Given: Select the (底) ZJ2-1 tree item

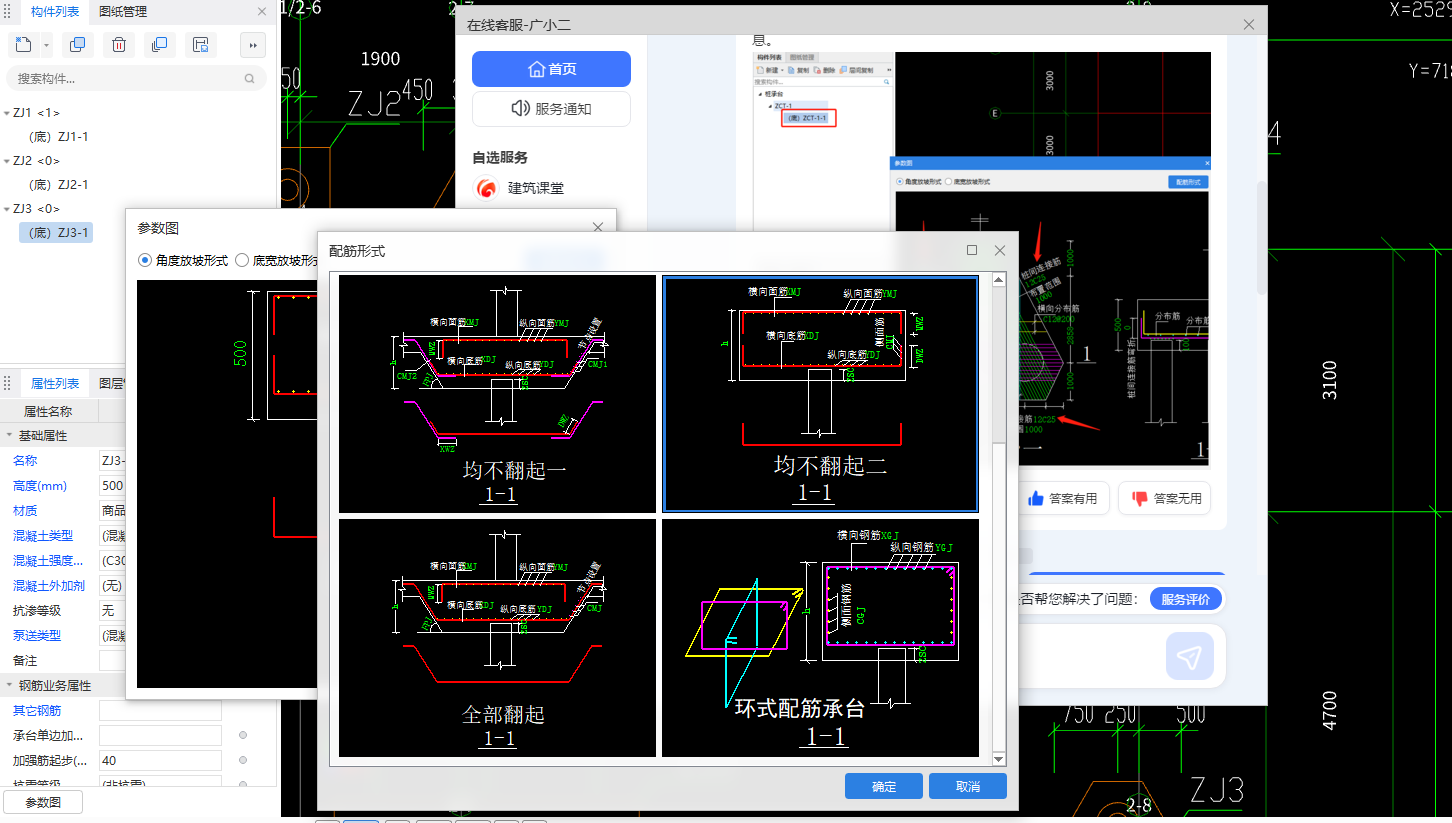Looking at the screenshot, I should coord(58,185).
